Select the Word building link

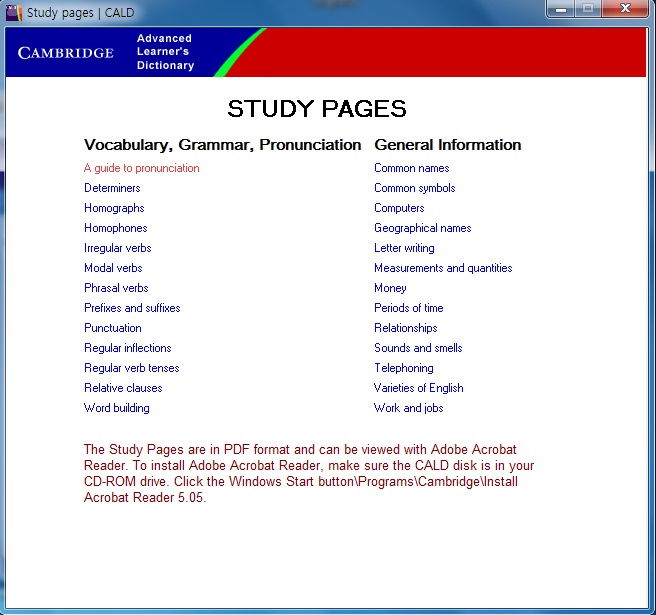pos(117,408)
